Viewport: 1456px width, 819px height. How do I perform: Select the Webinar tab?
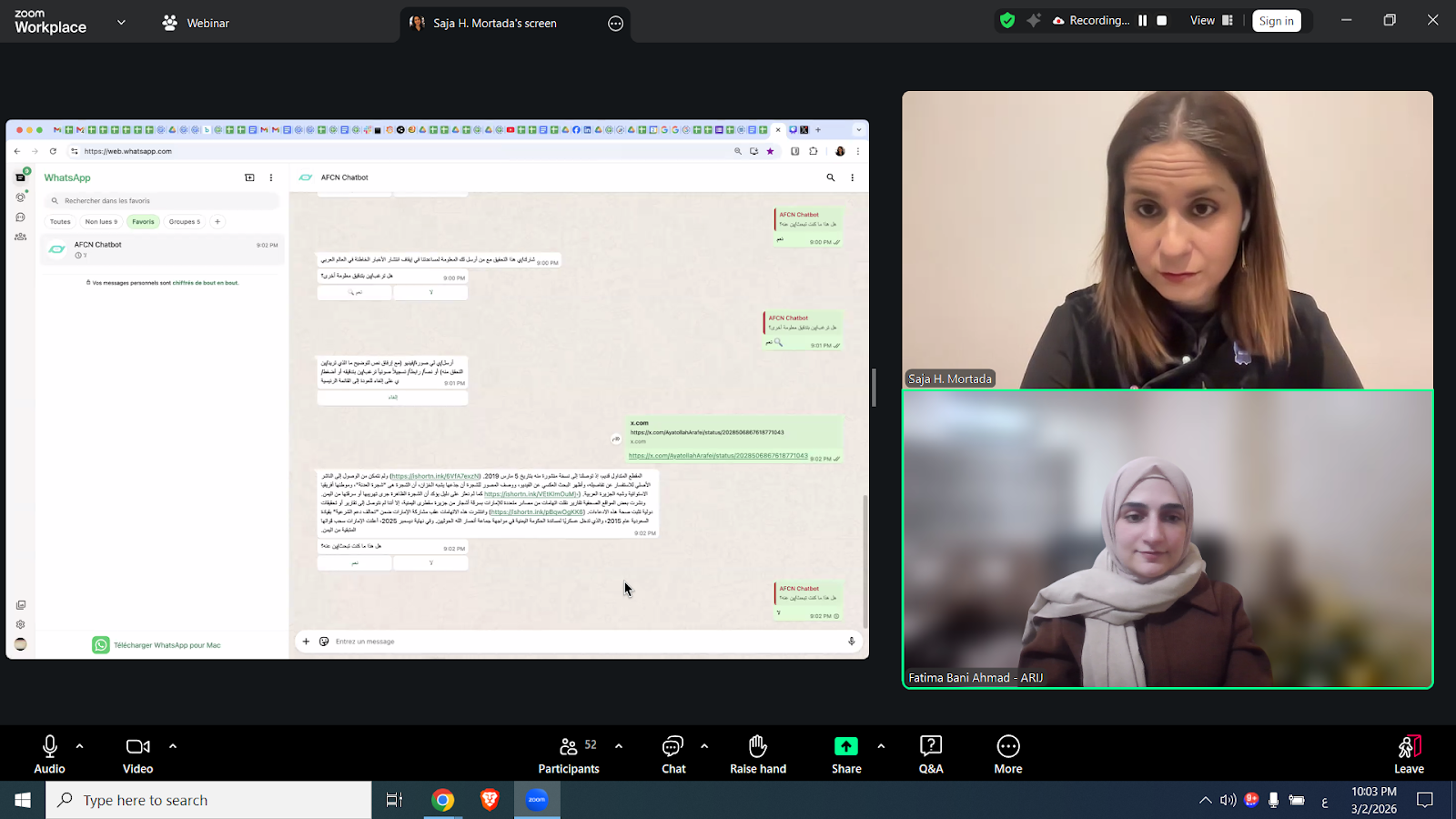click(x=196, y=23)
